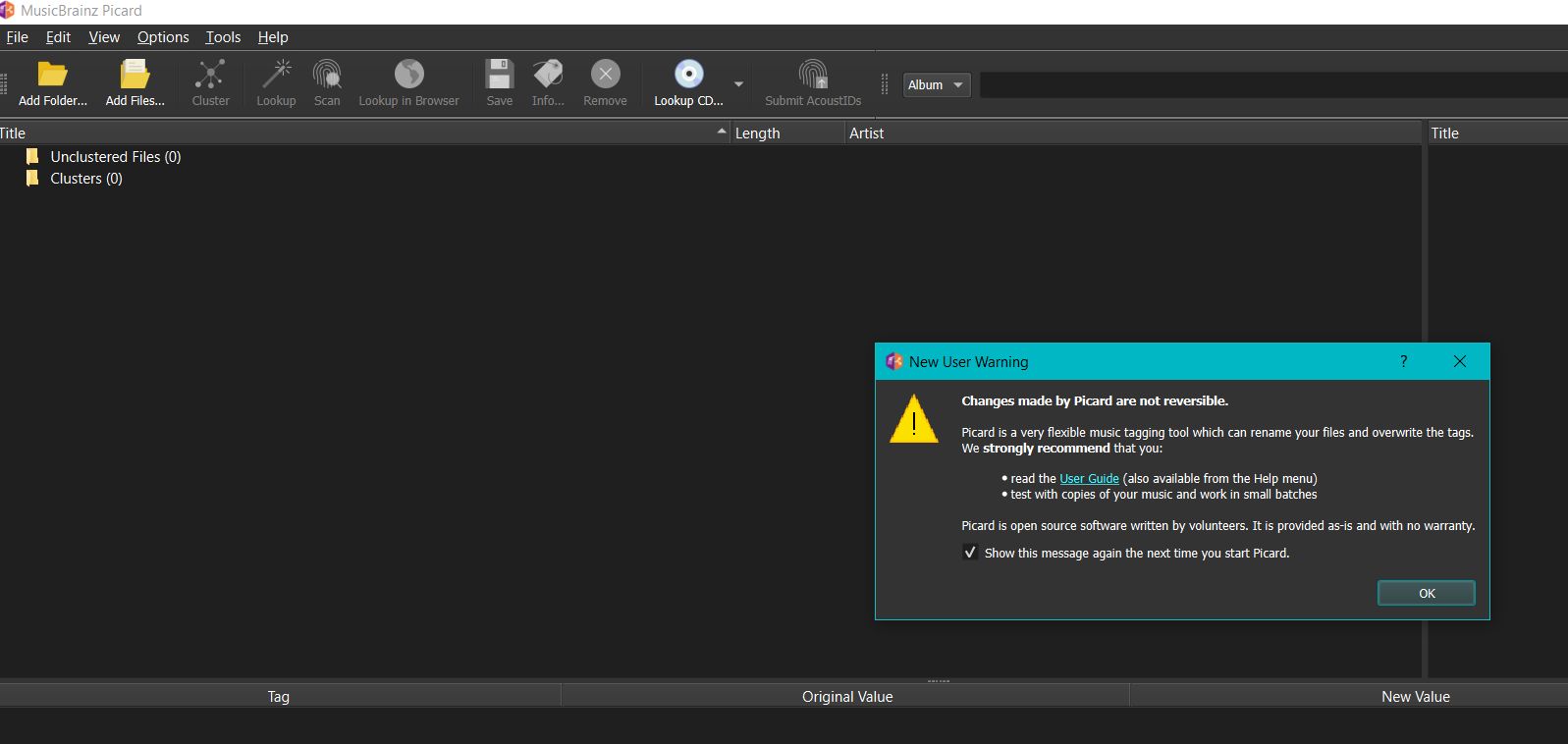
Task: Open the File menu
Action: (17, 37)
